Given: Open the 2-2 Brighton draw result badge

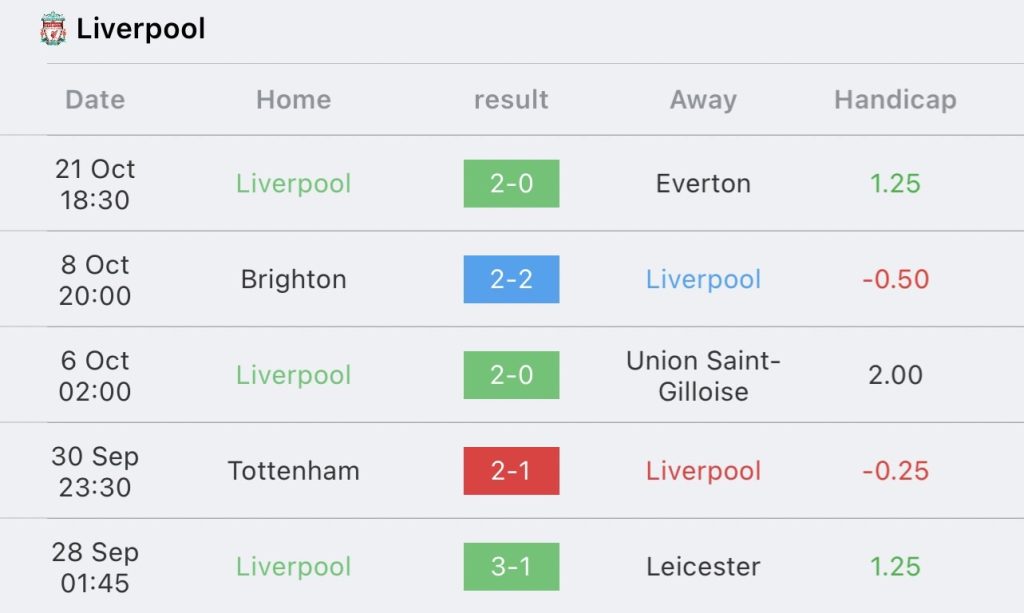Looking at the screenshot, I should click(511, 279).
